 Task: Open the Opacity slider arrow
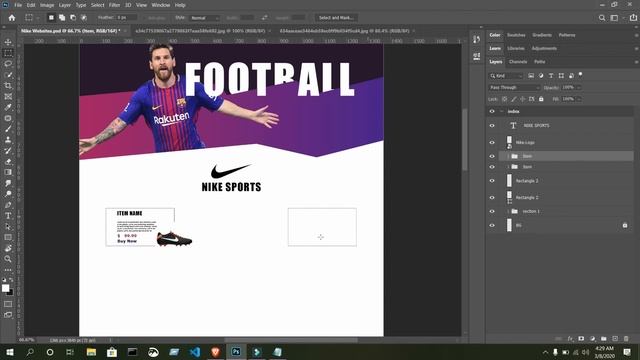coord(579,87)
